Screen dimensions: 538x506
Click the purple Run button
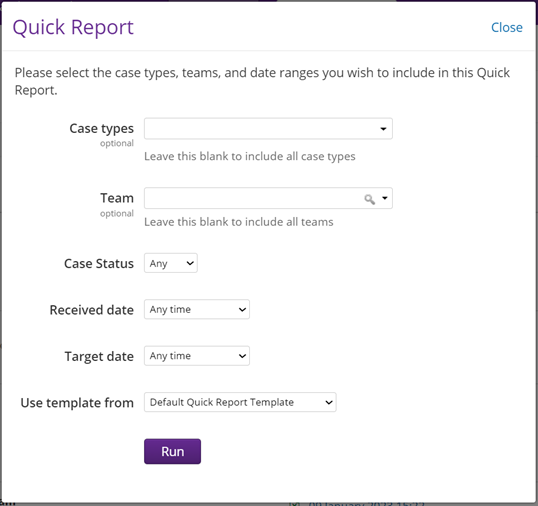[172, 451]
